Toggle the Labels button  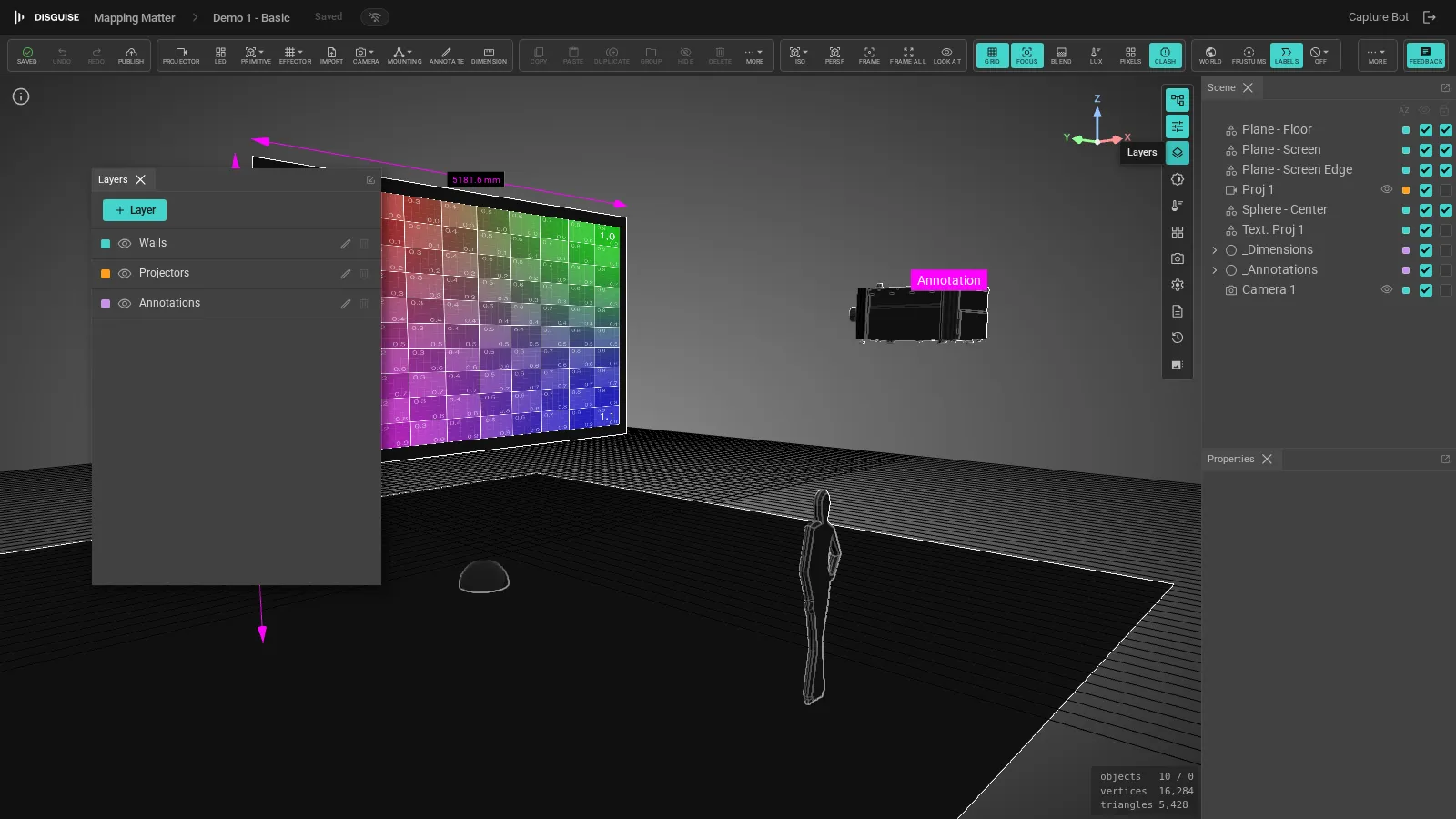pyautogui.click(x=1287, y=56)
